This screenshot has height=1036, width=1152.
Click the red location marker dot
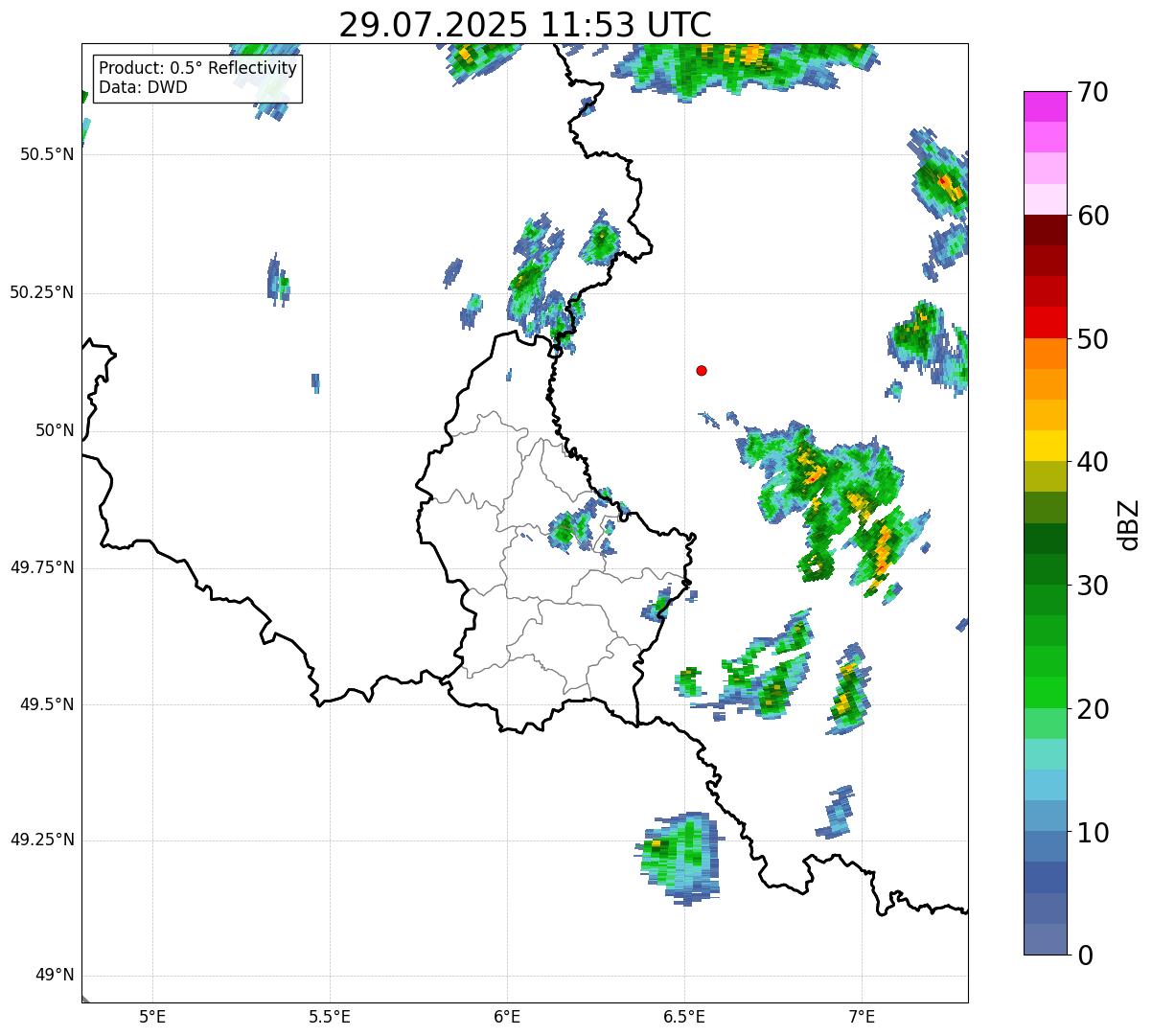coord(702,370)
